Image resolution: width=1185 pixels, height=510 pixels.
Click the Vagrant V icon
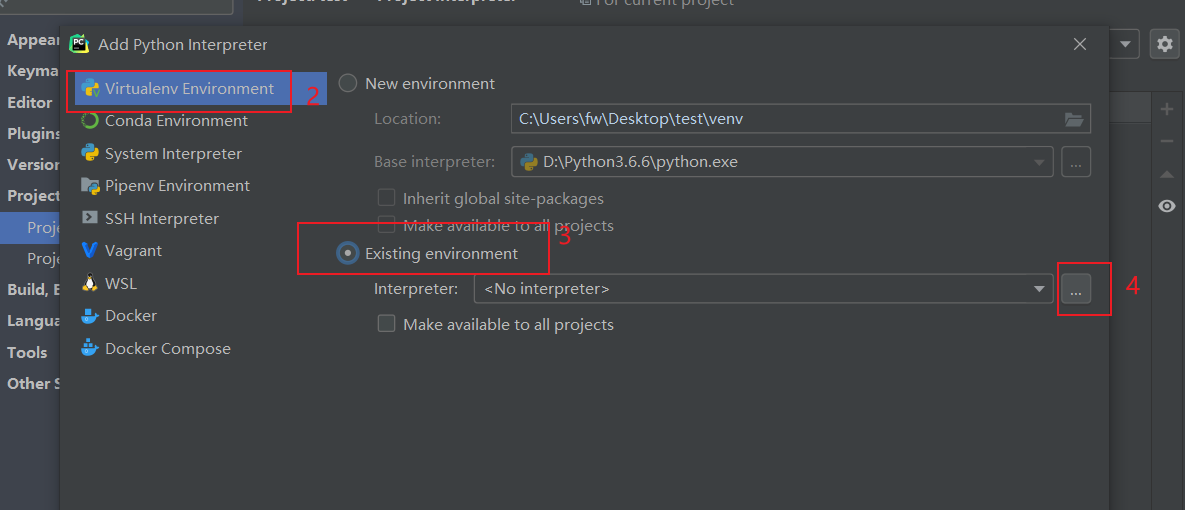(x=90, y=250)
